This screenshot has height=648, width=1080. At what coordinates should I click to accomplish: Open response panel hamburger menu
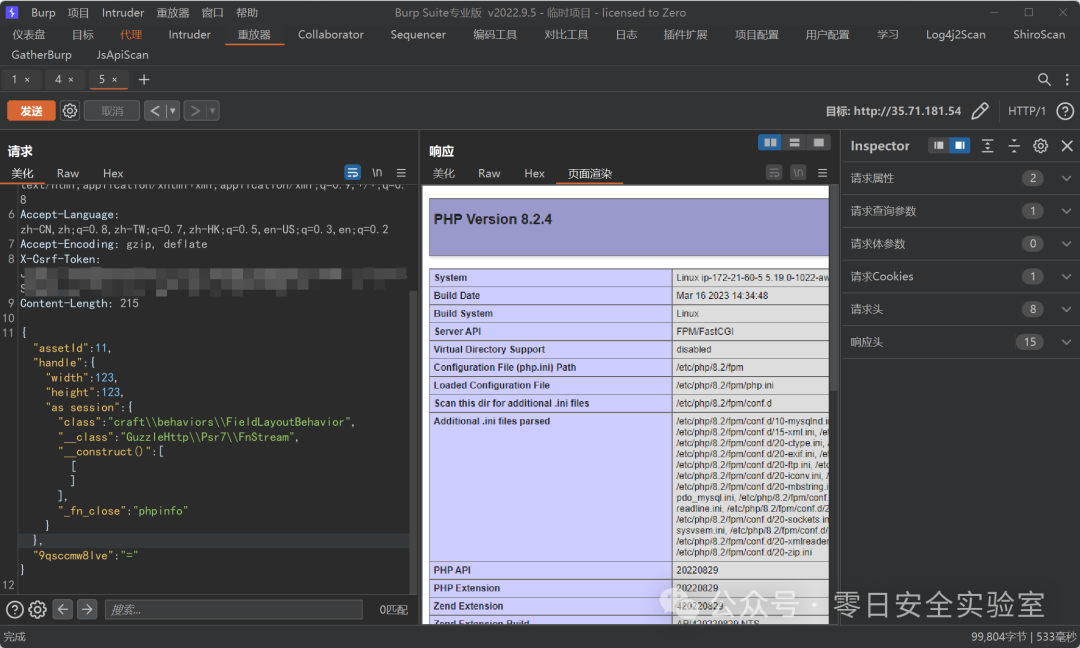pos(822,173)
